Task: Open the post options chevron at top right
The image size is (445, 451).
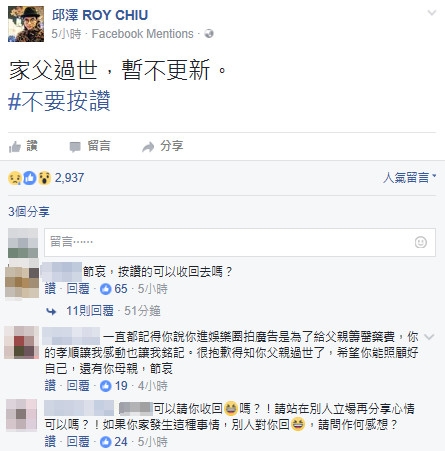Action: 432,13
